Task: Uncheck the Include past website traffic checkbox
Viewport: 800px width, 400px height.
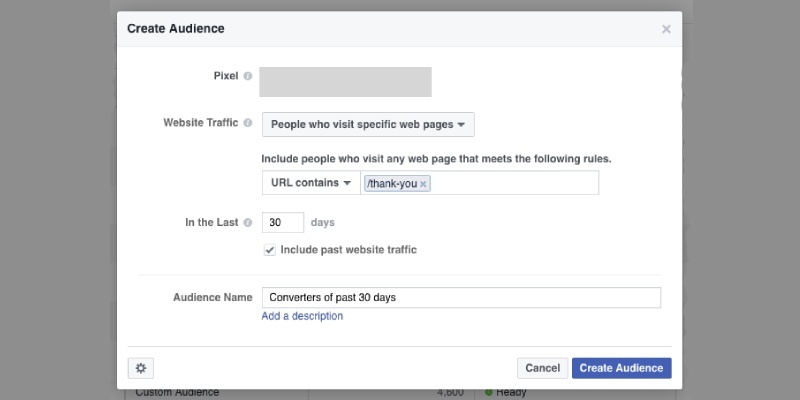Action: point(269,251)
